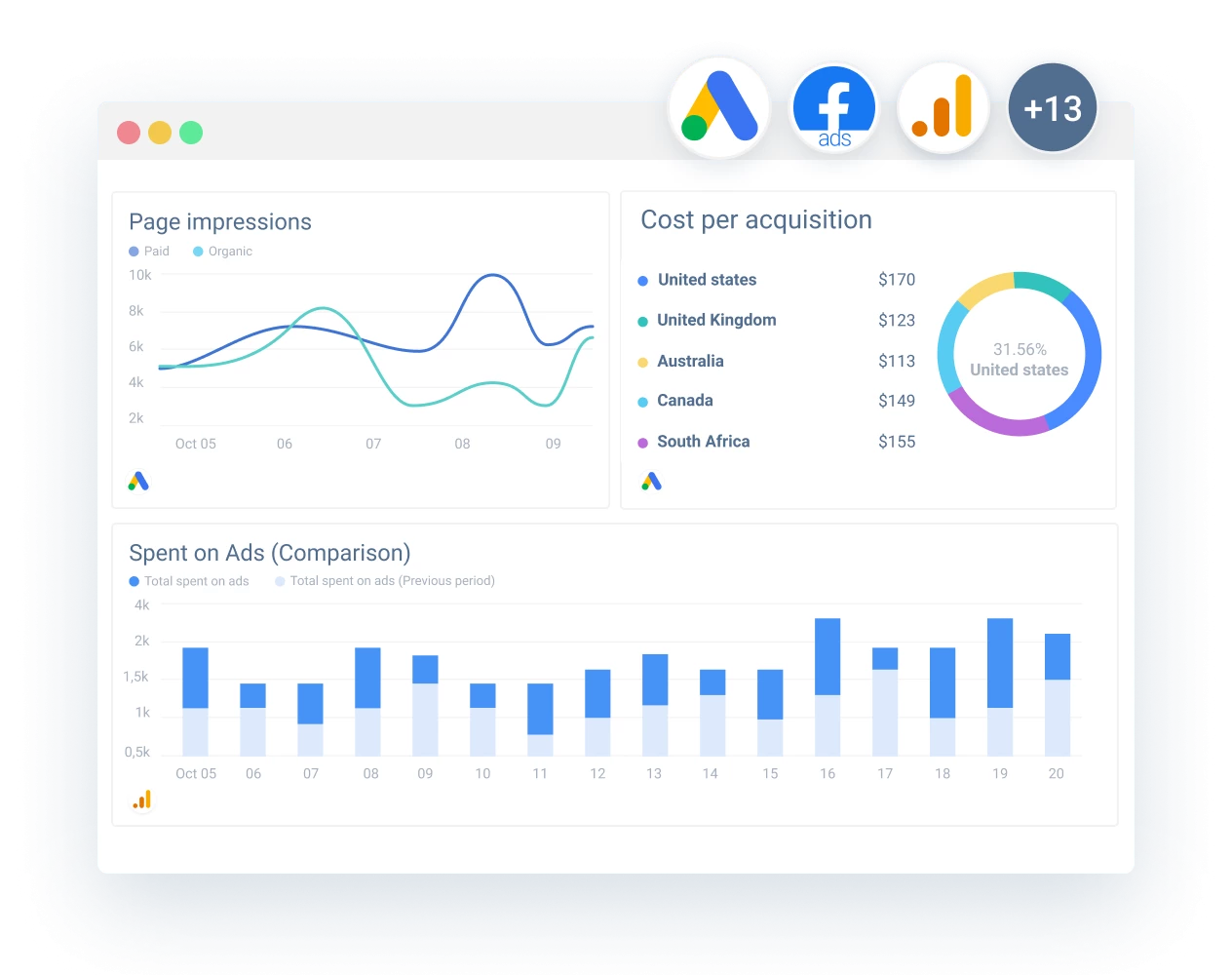
Task: Click the Google Ads icon below Page impressions chart
Action: click(x=137, y=480)
